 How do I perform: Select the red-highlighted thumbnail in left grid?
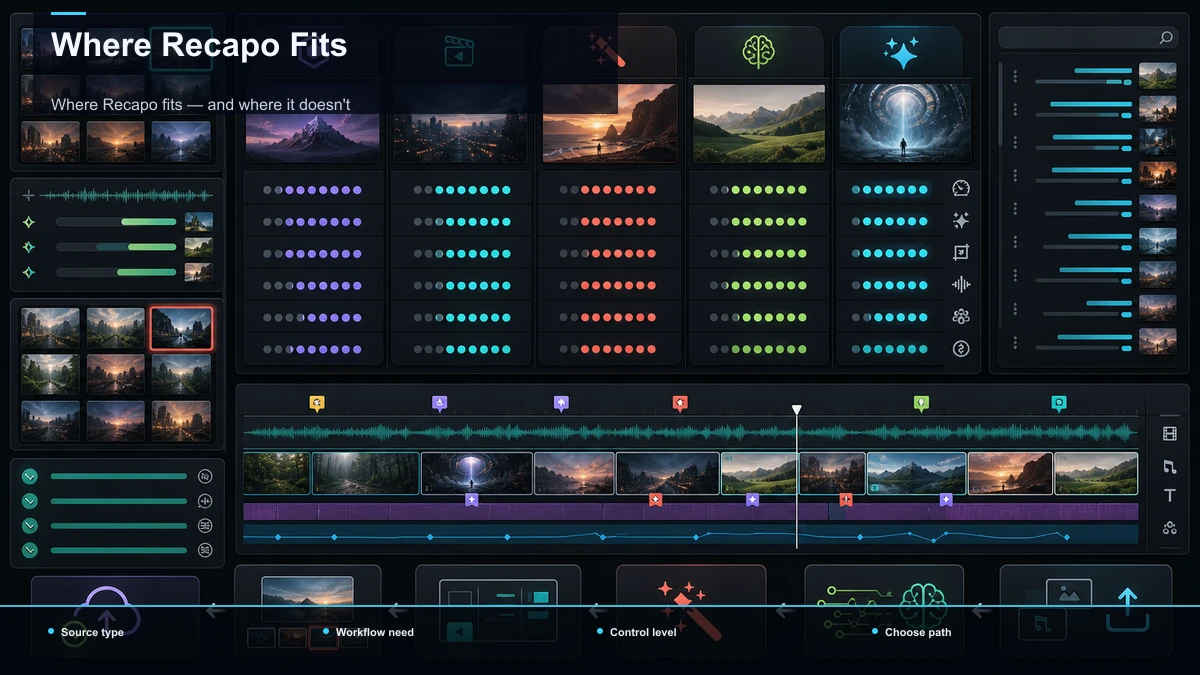coord(181,328)
